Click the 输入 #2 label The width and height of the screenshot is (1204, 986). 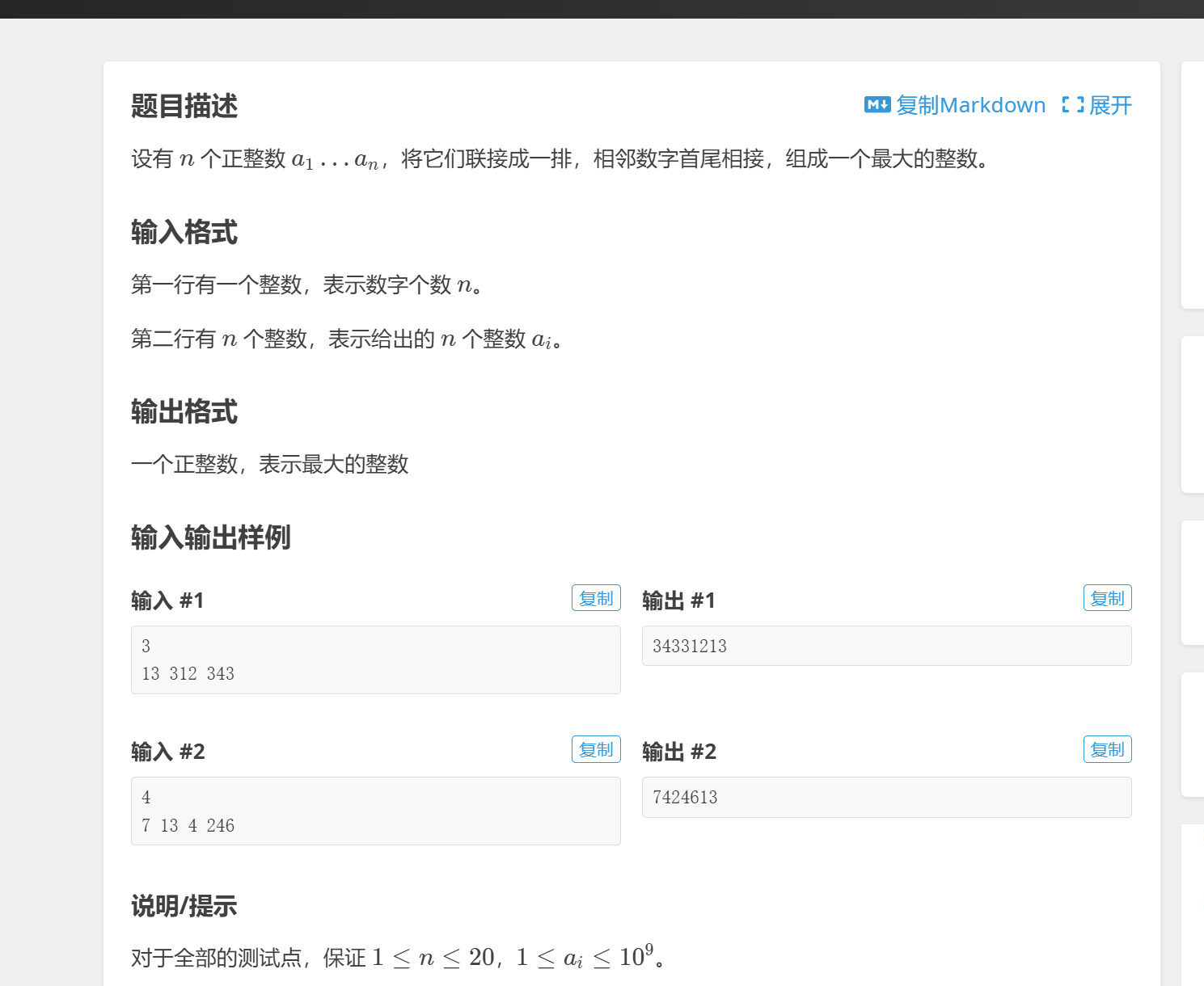coord(167,752)
